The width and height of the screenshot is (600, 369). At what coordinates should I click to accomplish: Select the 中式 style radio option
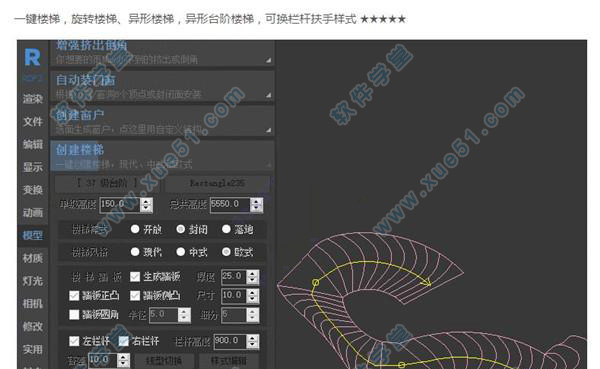pos(180,252)
